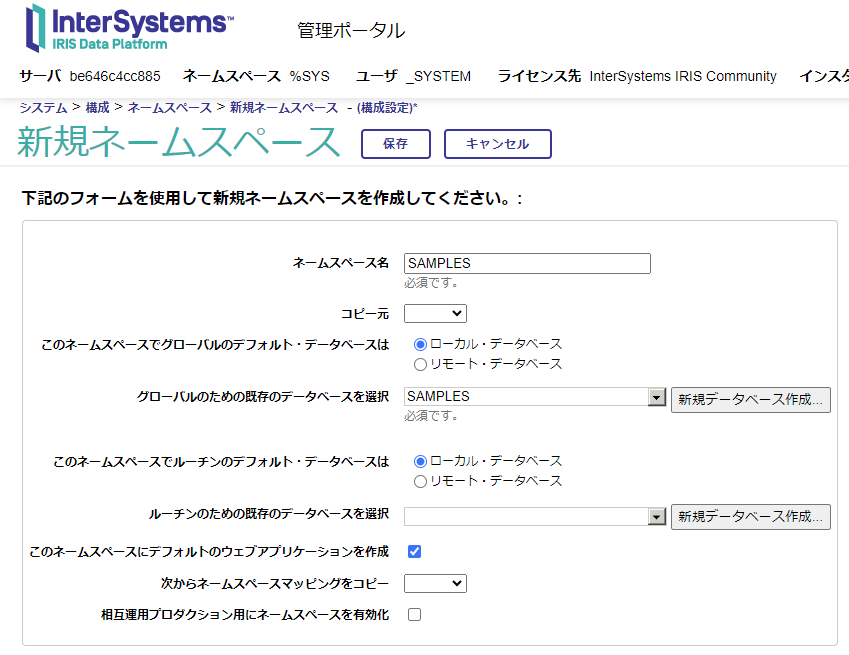Open the システム breadcrumb link
This screenshot has width=849, height=655.
43,107
